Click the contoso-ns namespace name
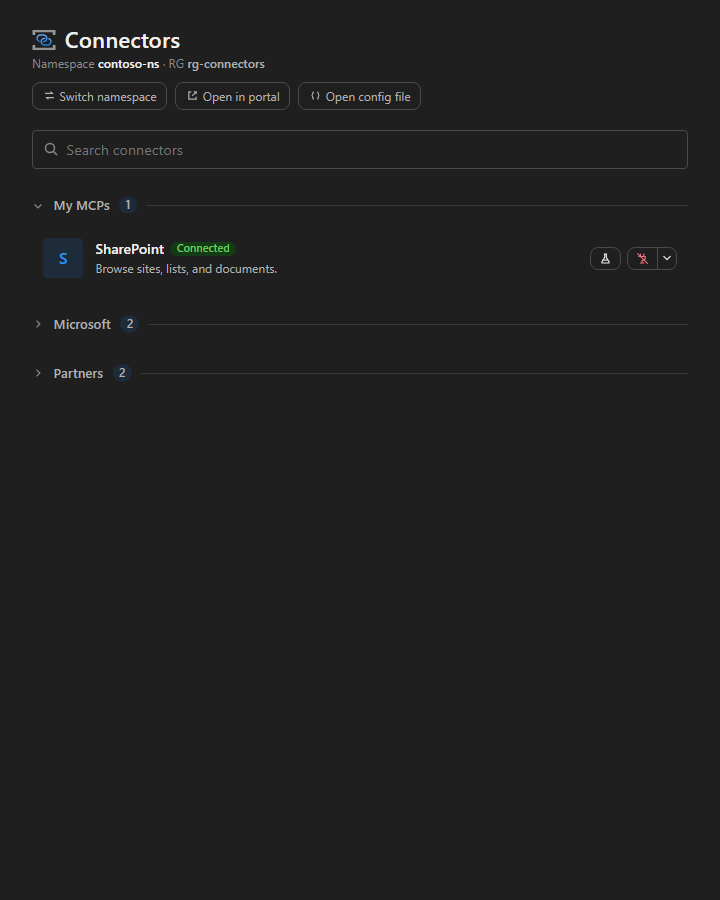 pos(129,64)
